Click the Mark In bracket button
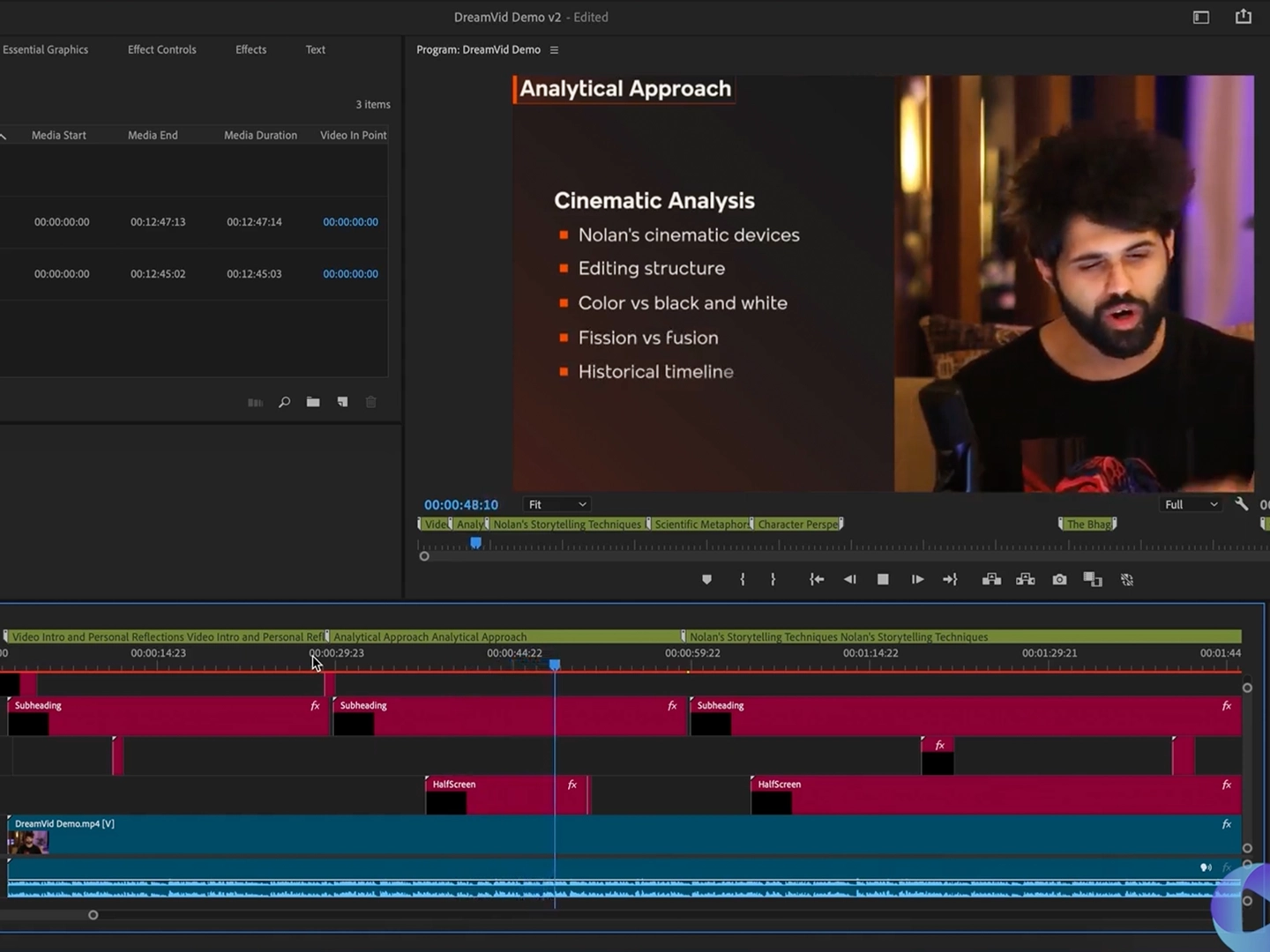1270x952 pixels. coord(743,579)
